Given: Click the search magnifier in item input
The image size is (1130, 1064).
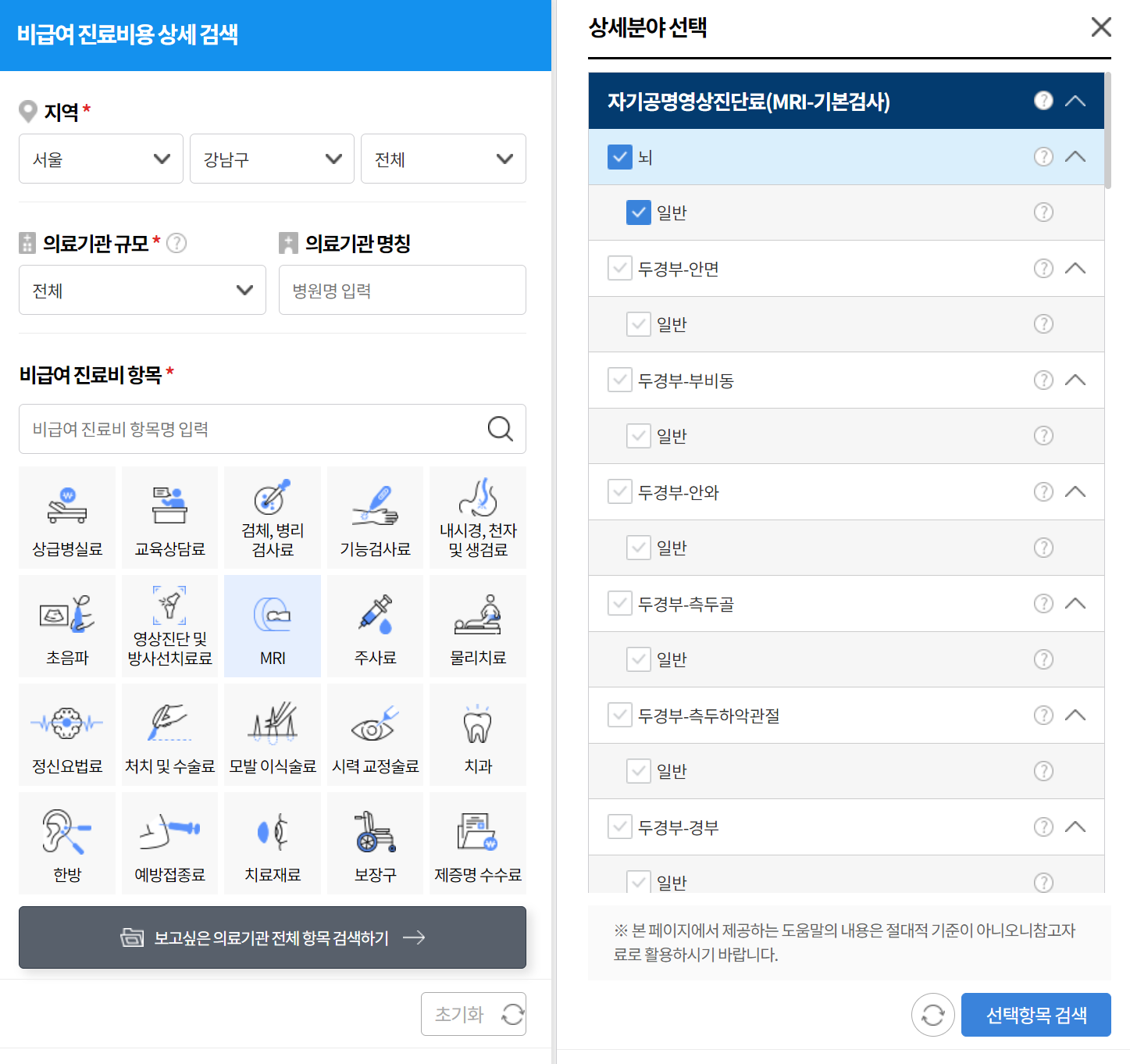Looking at the screenshot, I should [500, 429].
